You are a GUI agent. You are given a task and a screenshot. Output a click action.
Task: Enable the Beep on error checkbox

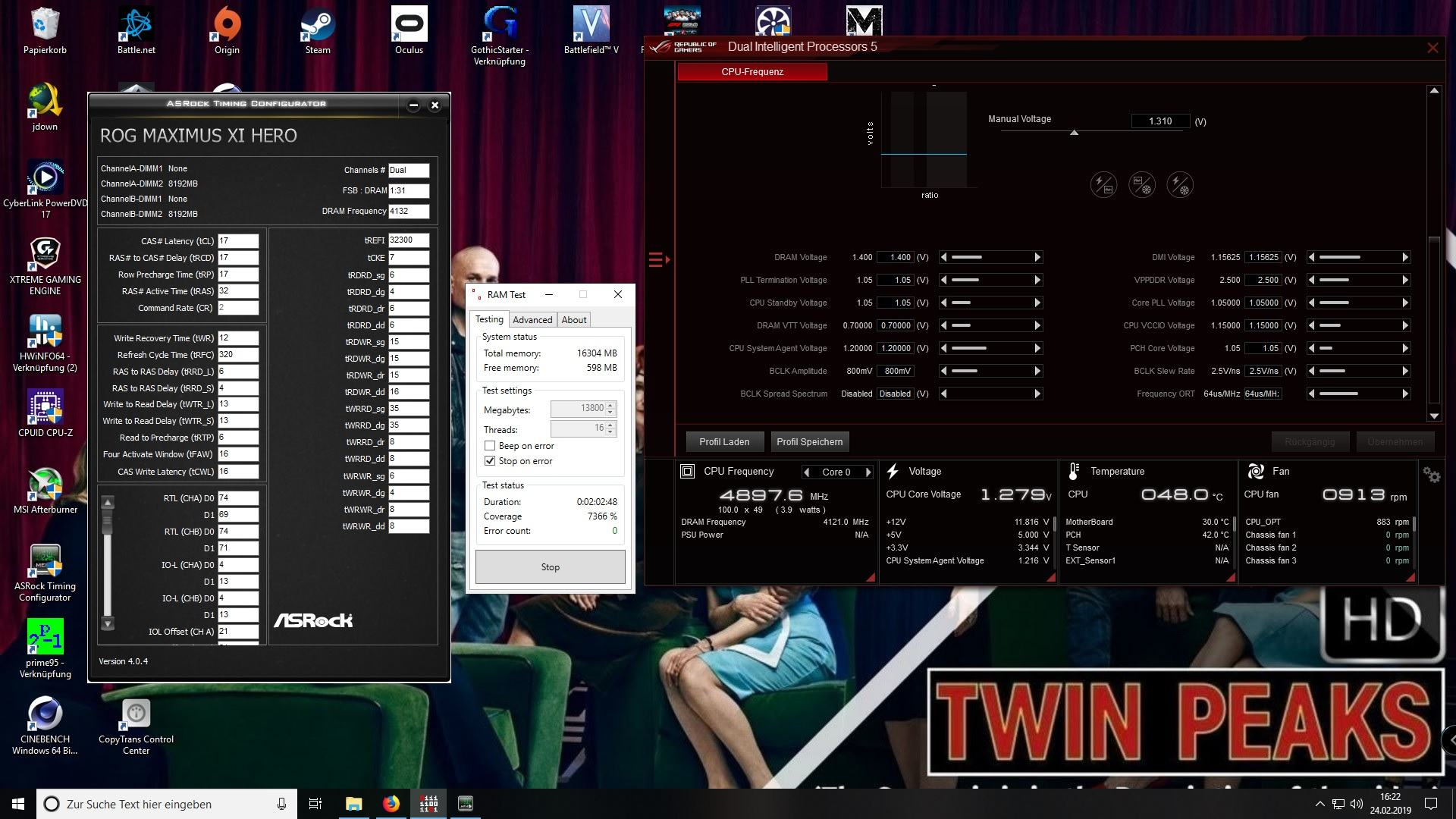pyautogui.click(x=490, y=446)
